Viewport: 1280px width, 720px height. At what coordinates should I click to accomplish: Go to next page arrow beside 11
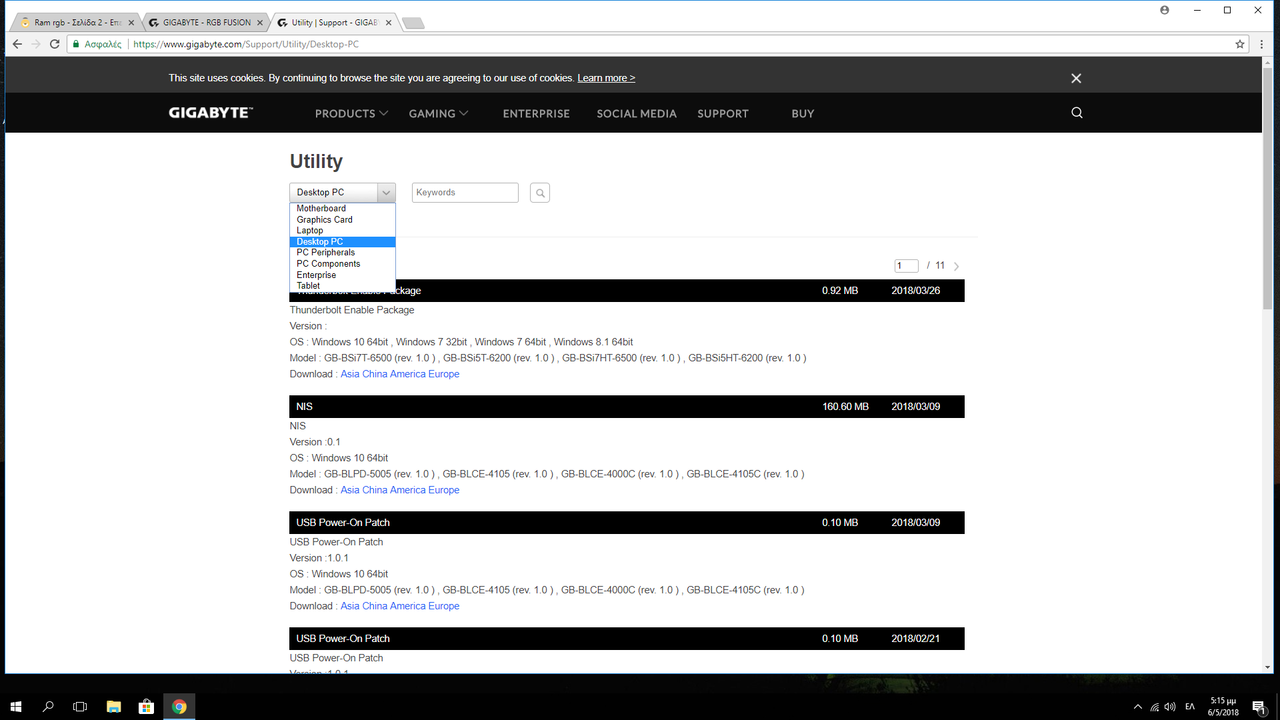tap(957, 266)
